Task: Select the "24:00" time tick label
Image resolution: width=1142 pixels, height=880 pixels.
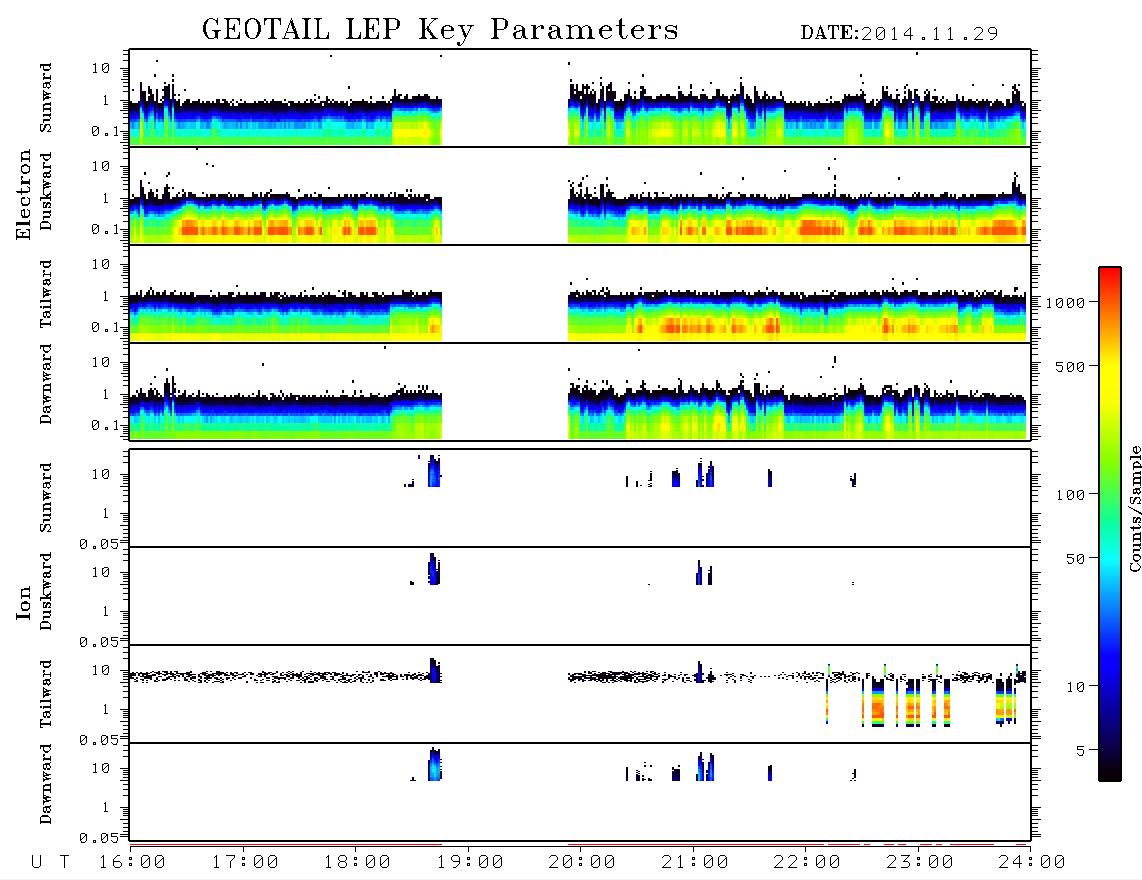Action: [1032, 863]
